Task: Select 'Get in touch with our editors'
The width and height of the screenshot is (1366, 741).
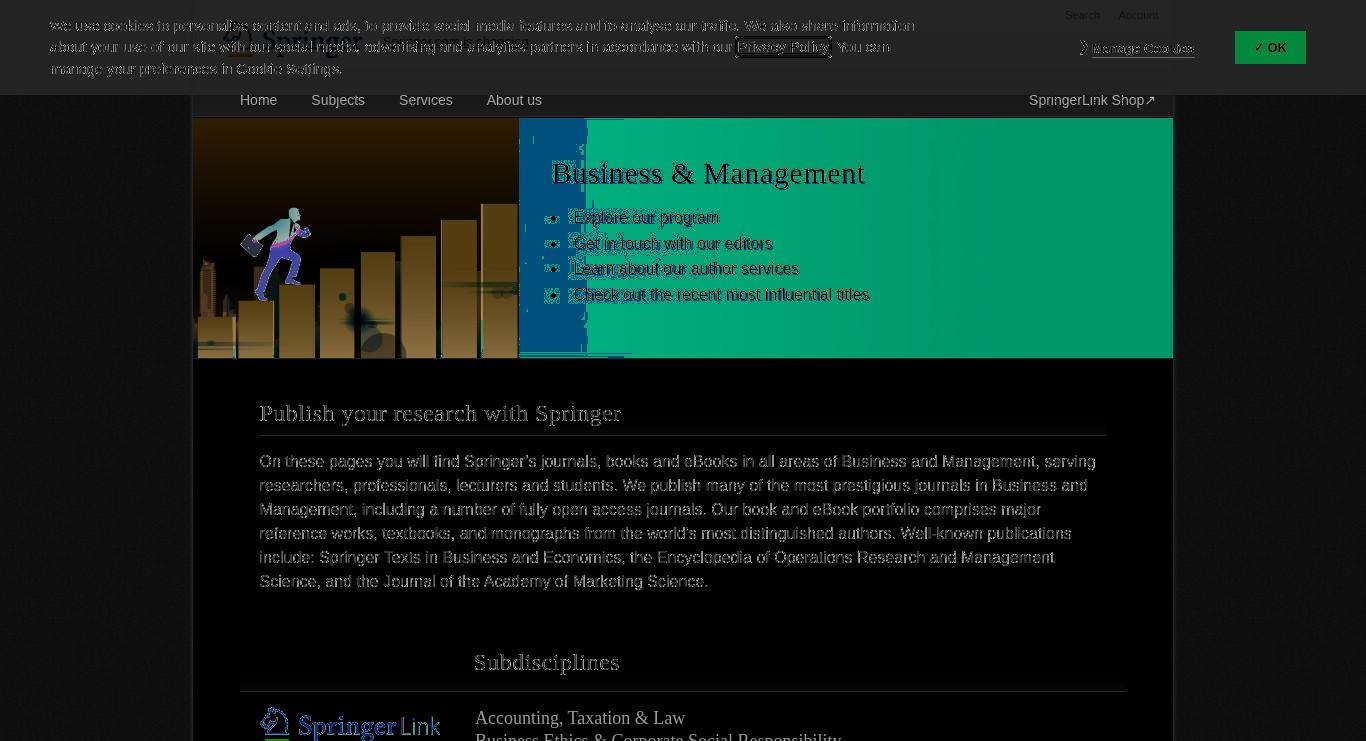Action: pos(673,243)
